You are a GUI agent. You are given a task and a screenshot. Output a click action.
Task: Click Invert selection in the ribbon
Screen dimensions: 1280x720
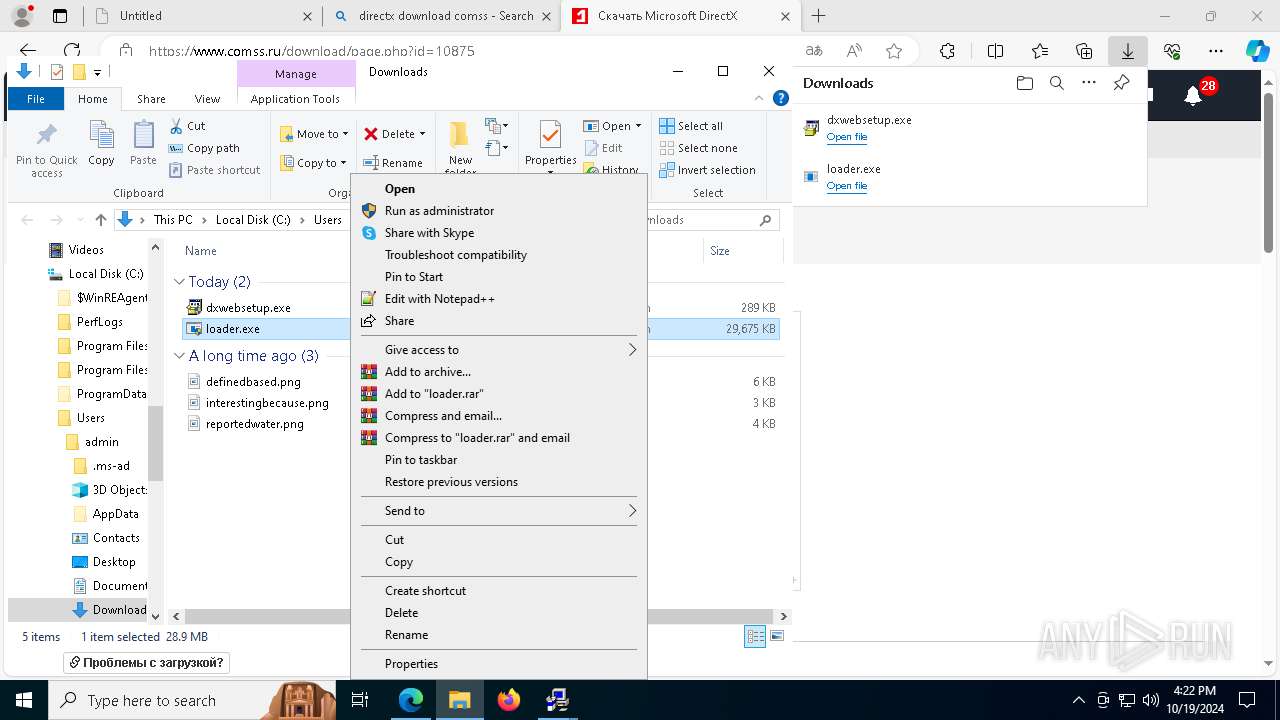click(x=707, y=170)
